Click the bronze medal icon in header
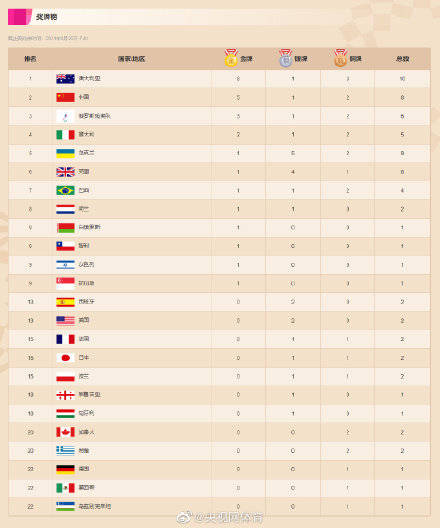 click(x=340, y=57)
